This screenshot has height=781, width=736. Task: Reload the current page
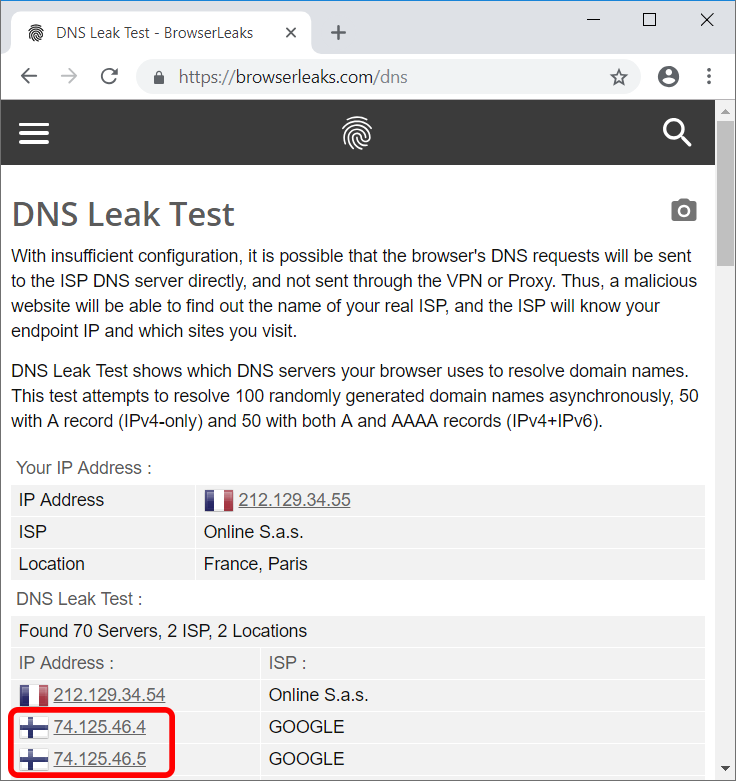[110, 77]
